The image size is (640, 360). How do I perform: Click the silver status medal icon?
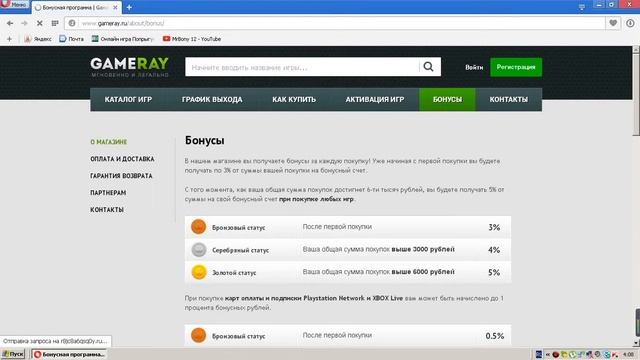[199, 249]
